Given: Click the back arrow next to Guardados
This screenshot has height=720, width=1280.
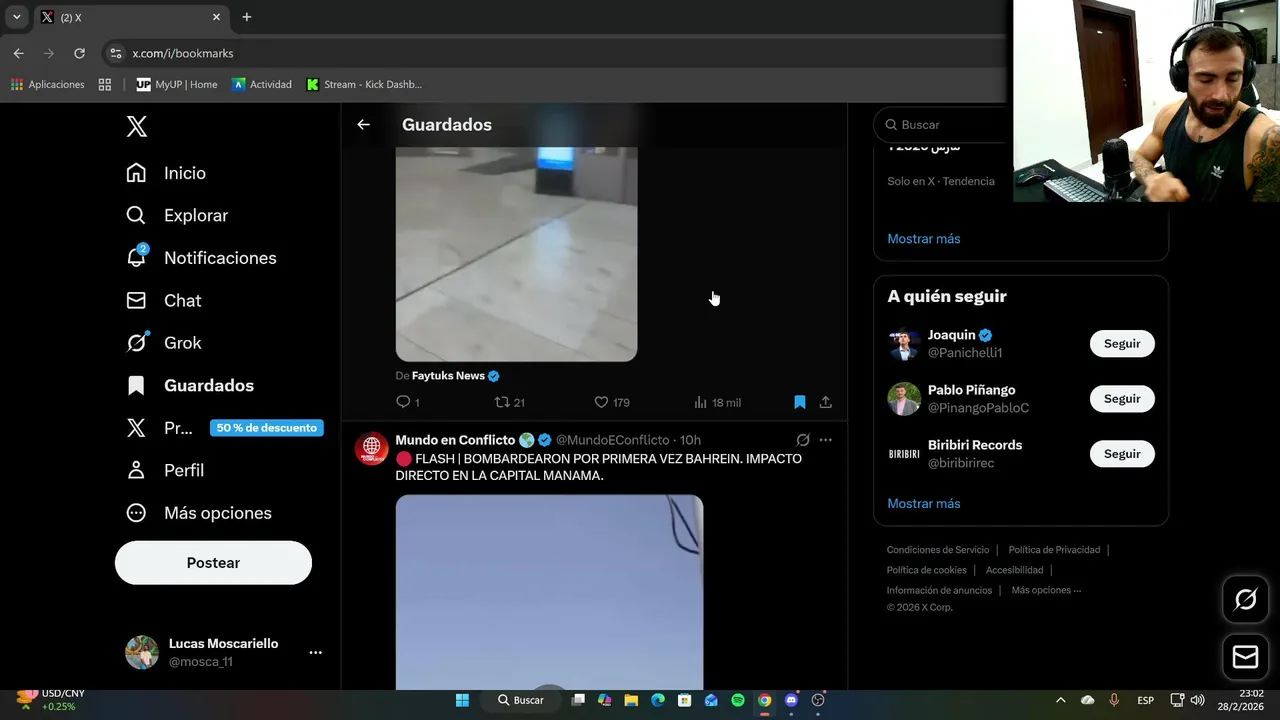Looking at the screenshot, I should [x=363, y=125].
